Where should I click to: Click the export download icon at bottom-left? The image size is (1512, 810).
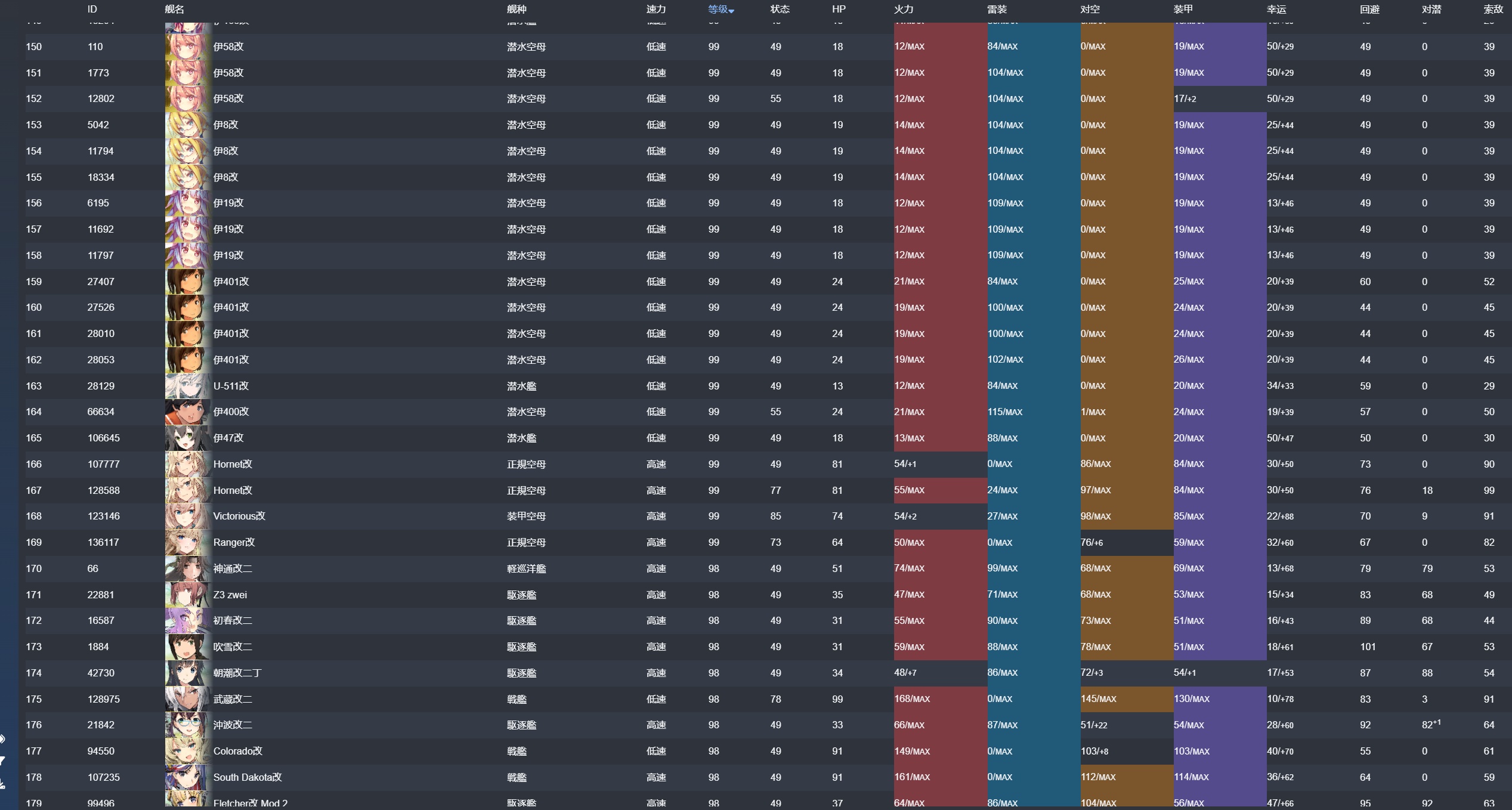point(2,784)
